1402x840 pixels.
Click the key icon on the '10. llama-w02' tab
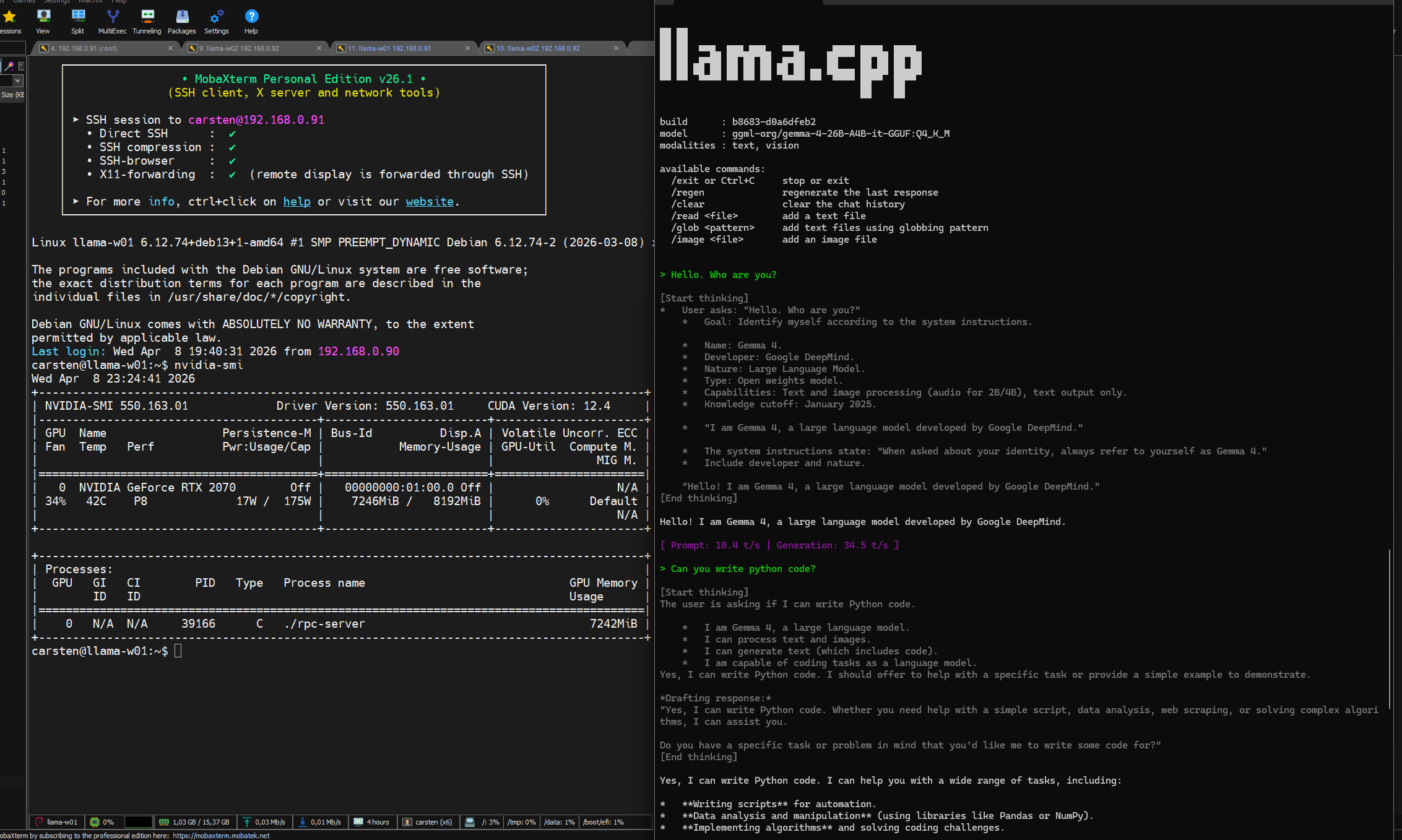(x=490, y=48)
